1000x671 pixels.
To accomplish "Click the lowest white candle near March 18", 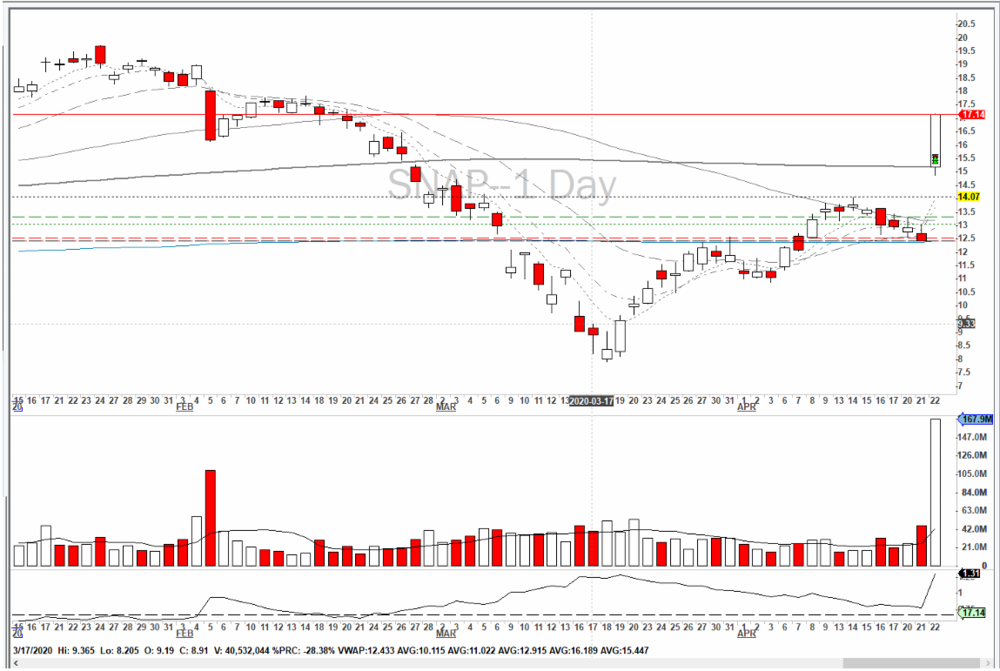I will click(x=607, y=353).
